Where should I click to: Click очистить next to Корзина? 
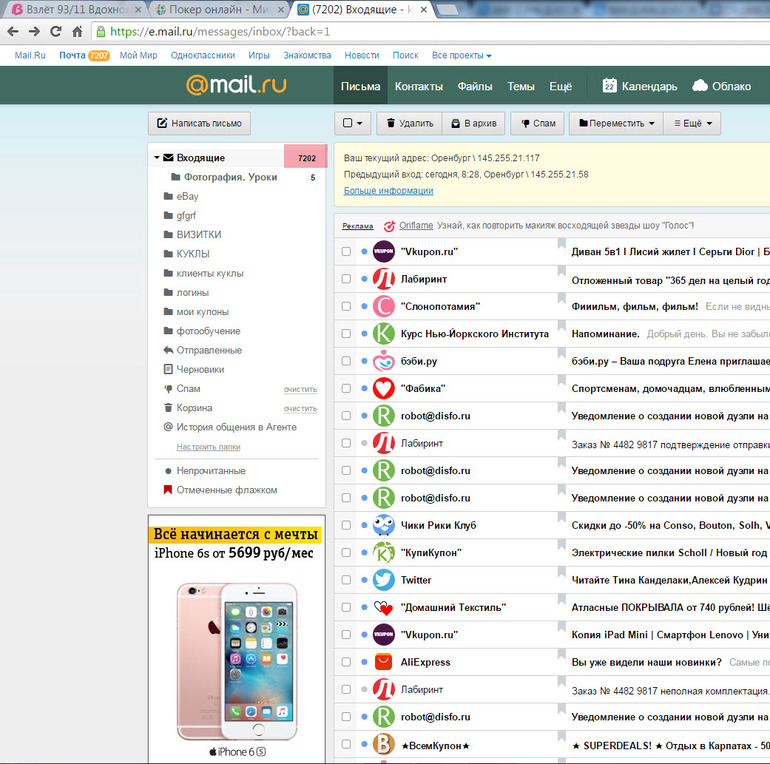pyautogui.click(x=301, y=409)
